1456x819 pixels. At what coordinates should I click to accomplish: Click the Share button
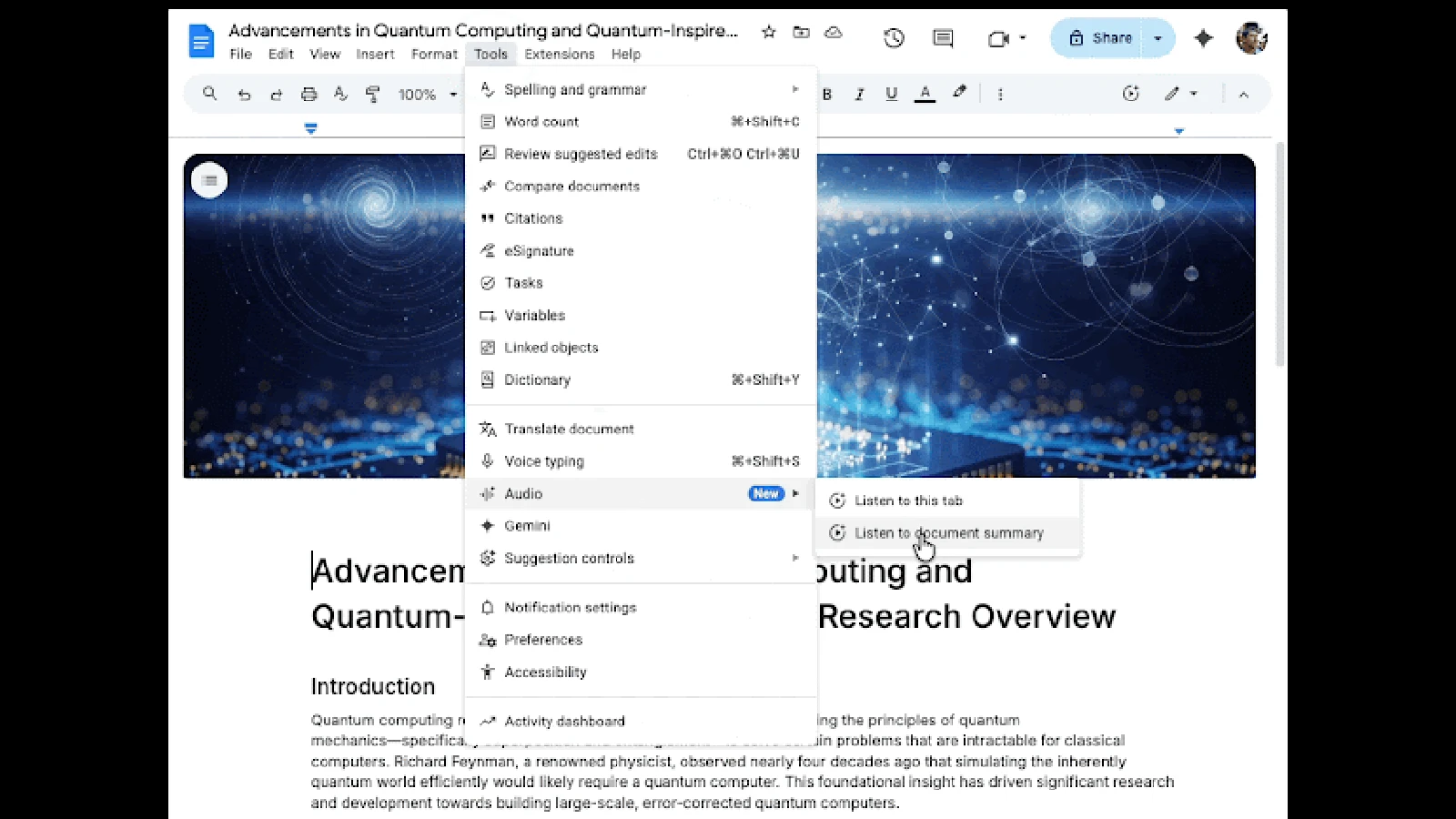pyautogui.click(x=1101, y=38)
